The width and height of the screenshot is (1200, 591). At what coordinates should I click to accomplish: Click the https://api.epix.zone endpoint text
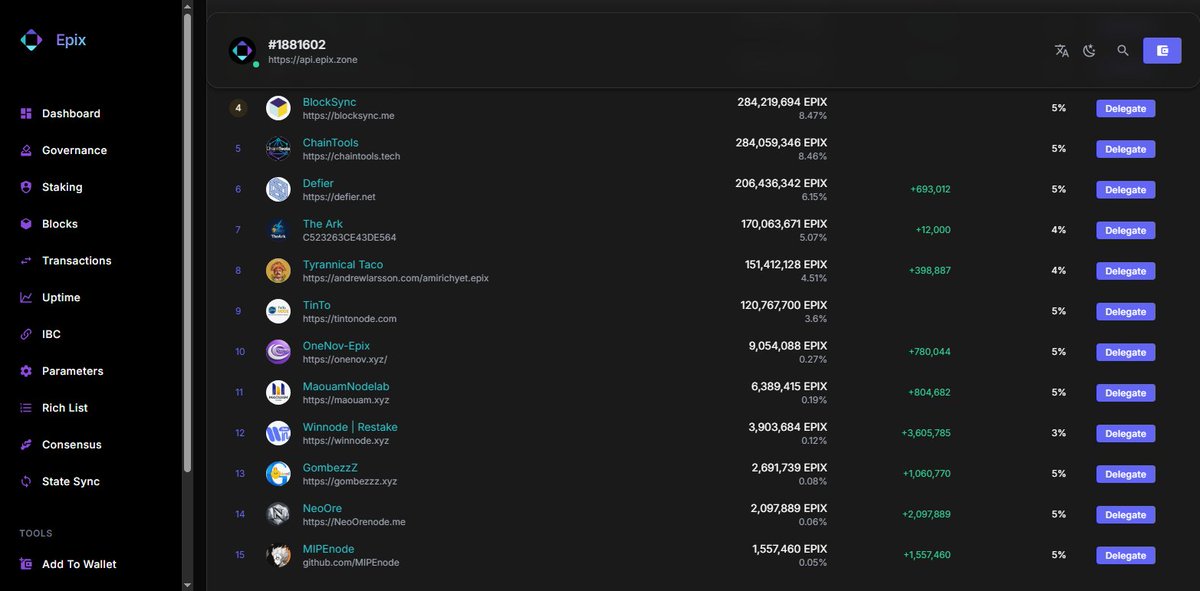[x=312, y=60]
